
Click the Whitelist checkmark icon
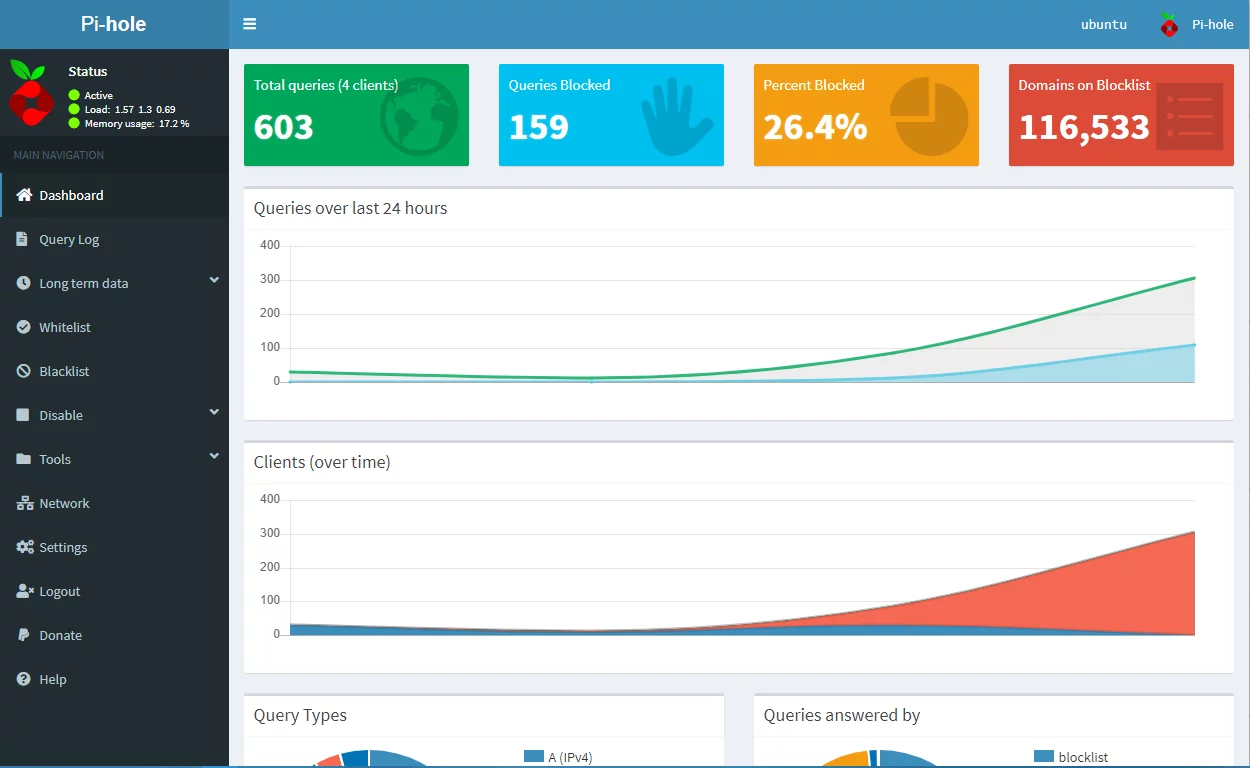click(24, 327)
